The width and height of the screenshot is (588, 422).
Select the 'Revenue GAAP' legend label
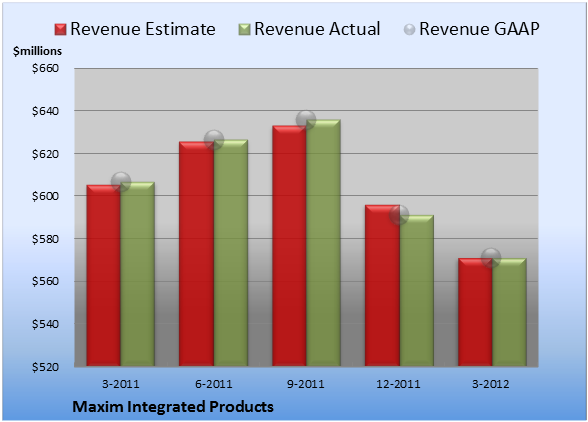click(x=479, y=29)
